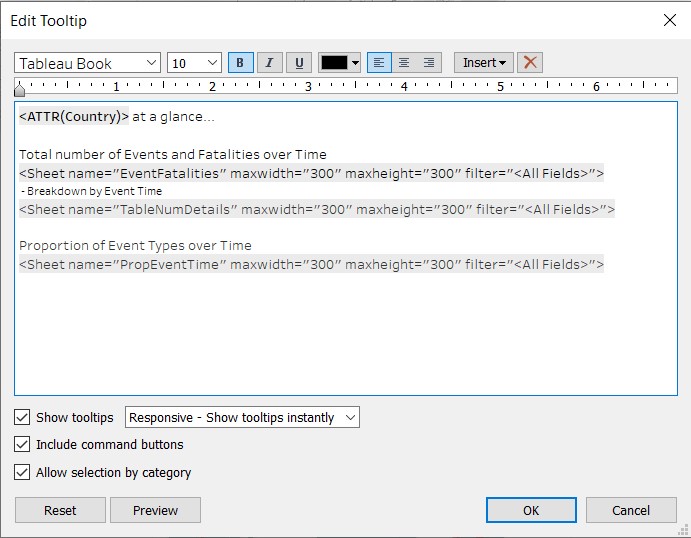Confirm with the OK button

(x=531, y=510)
